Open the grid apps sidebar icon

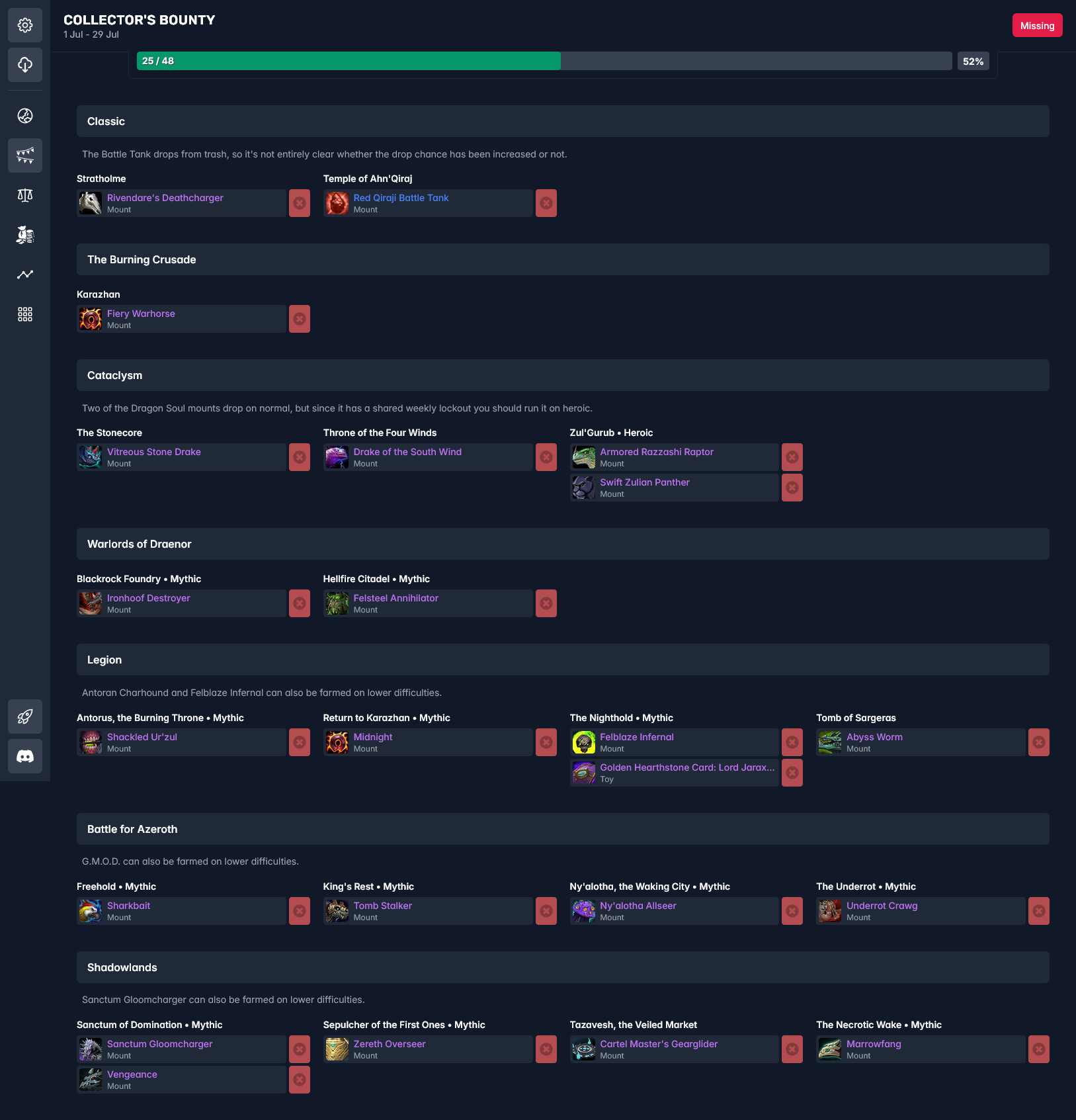click(25, 314)
